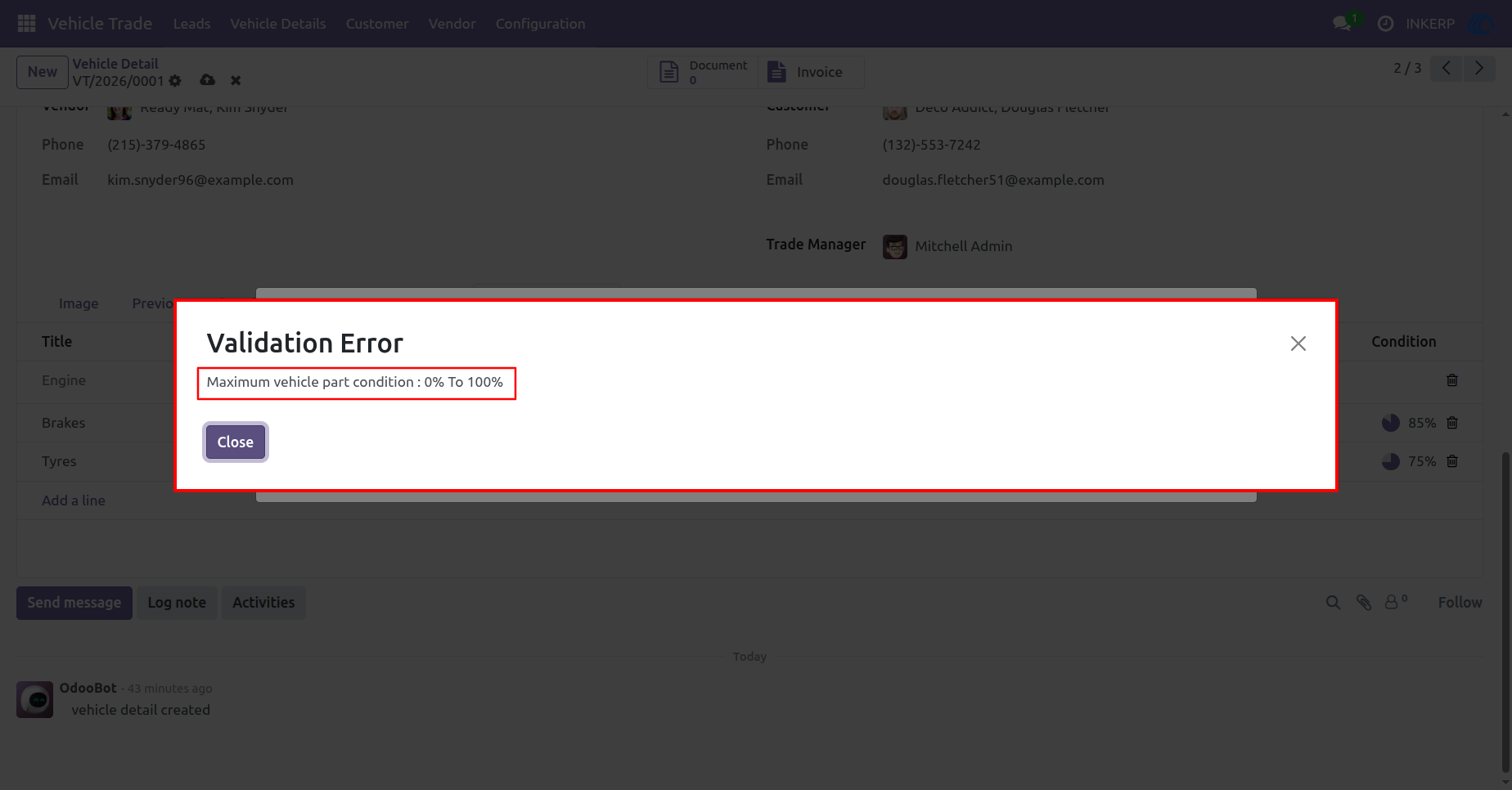Screen dimensions: 1512x790
Task: Click the New record button
Action: click(43, 72)
